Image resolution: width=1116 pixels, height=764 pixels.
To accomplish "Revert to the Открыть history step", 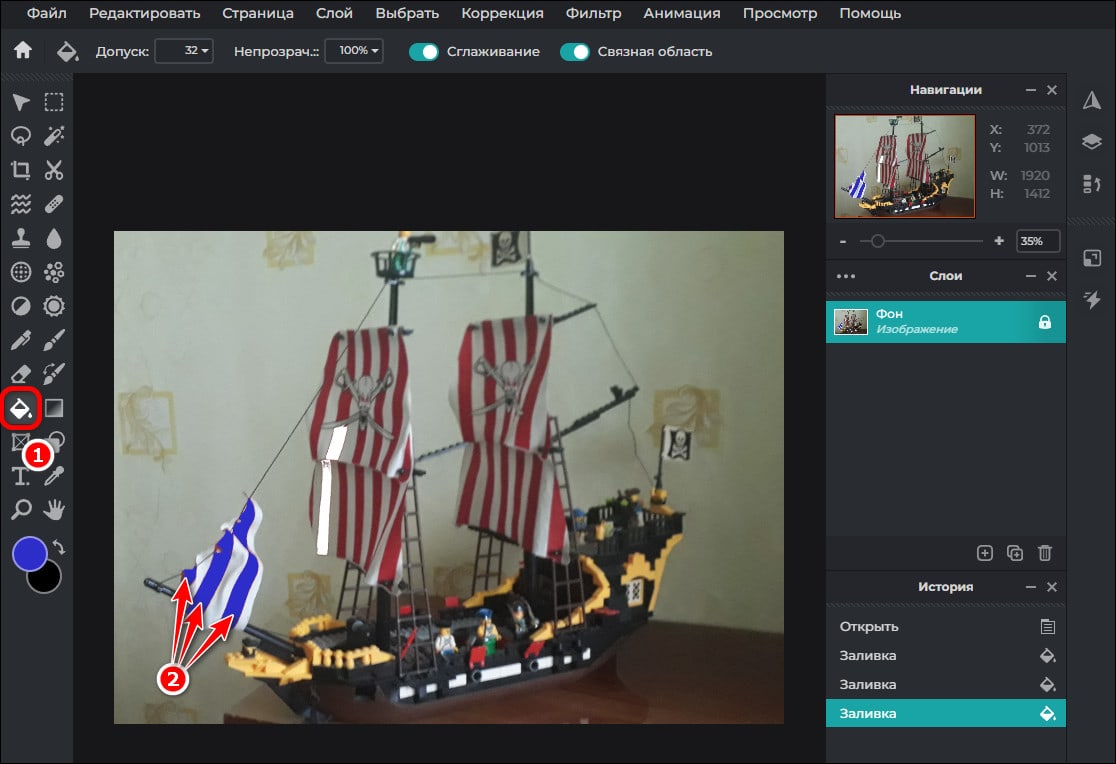I will click(x=868, y=627).
